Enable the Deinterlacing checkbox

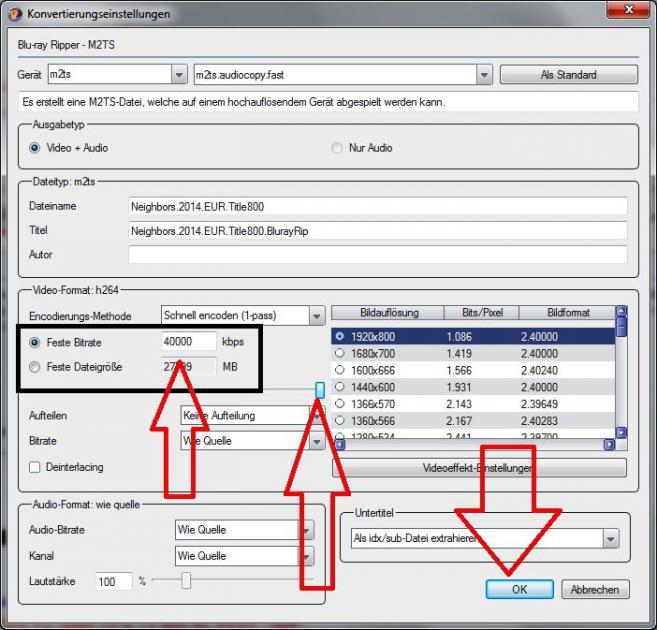(35, 467)
